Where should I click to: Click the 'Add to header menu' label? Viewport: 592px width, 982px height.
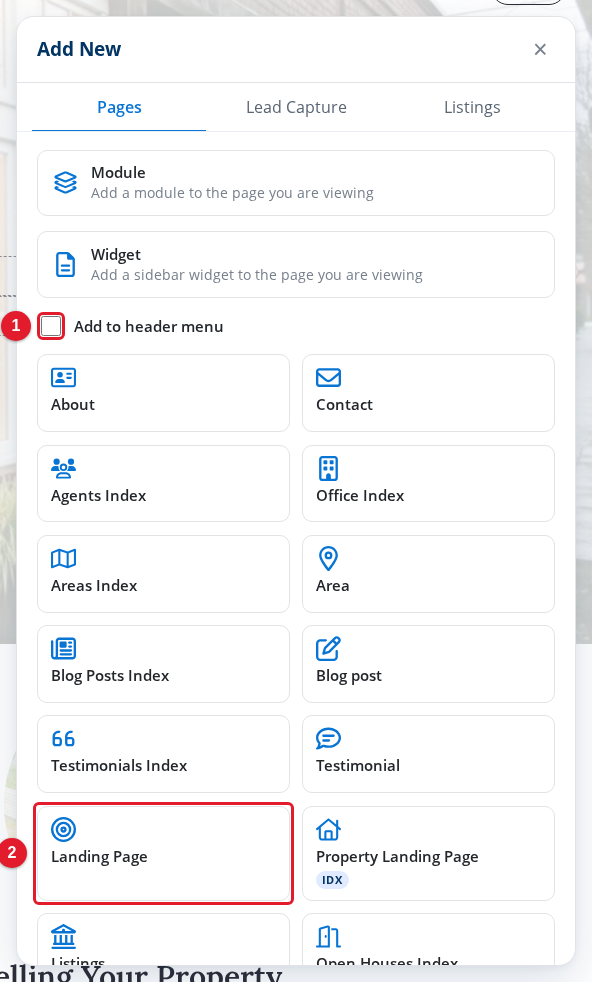pos(148,326)
